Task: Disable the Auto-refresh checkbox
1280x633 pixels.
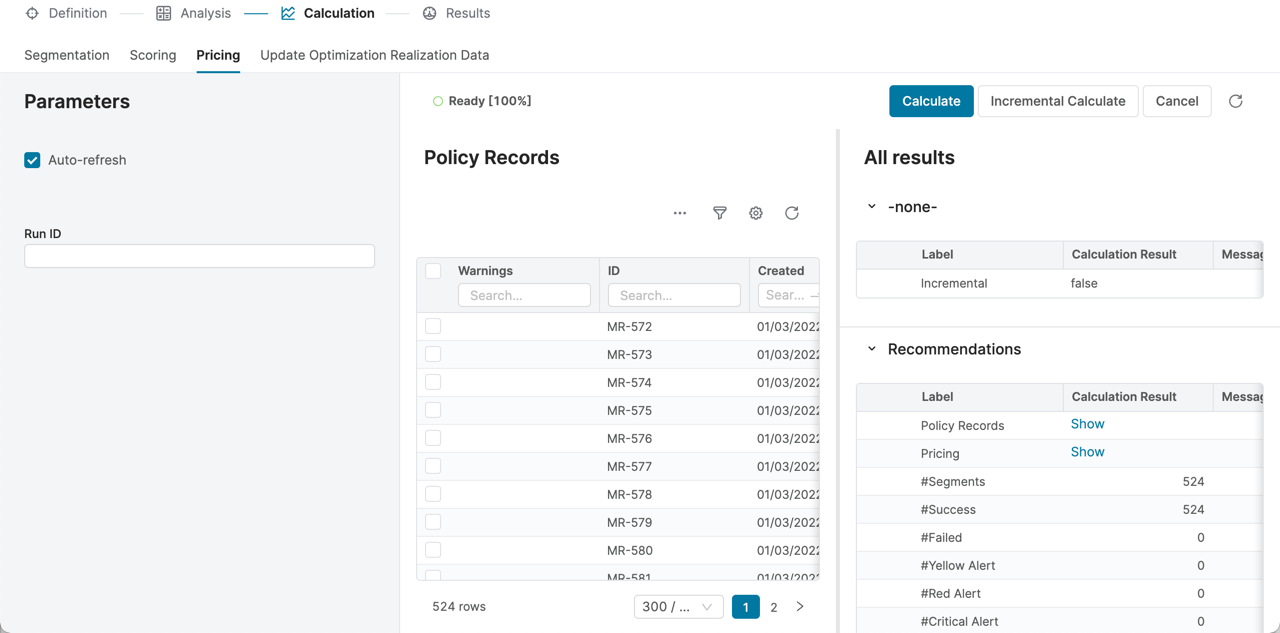Action: pyautogui.click(x=32, y=160)
